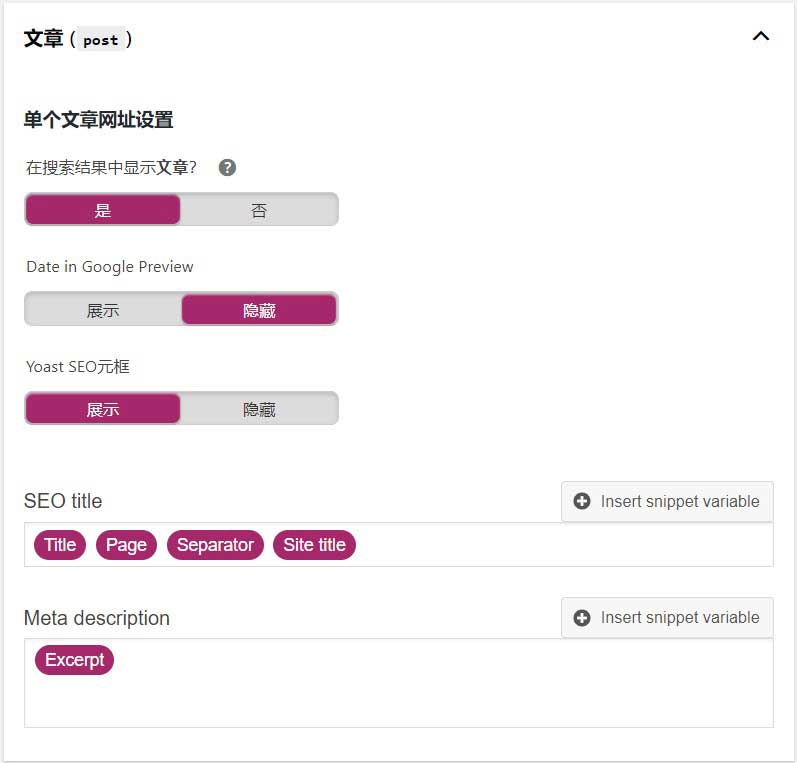Set Yoast SEO元框 to 隐藏
This screenshot has width=797, height=763.
(x=259, y=409)
